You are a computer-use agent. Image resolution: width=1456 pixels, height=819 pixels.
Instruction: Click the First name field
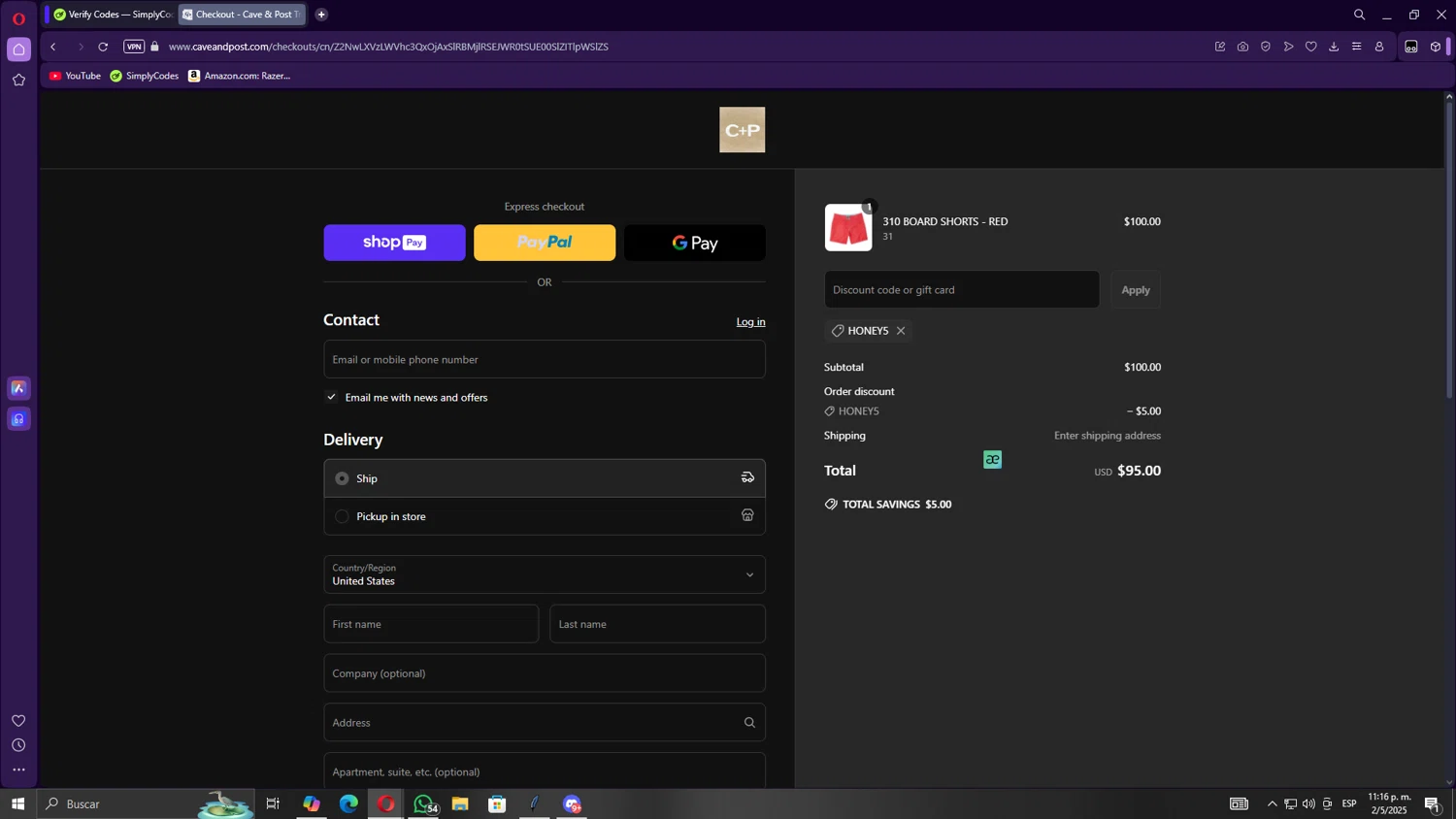(431, 624)
